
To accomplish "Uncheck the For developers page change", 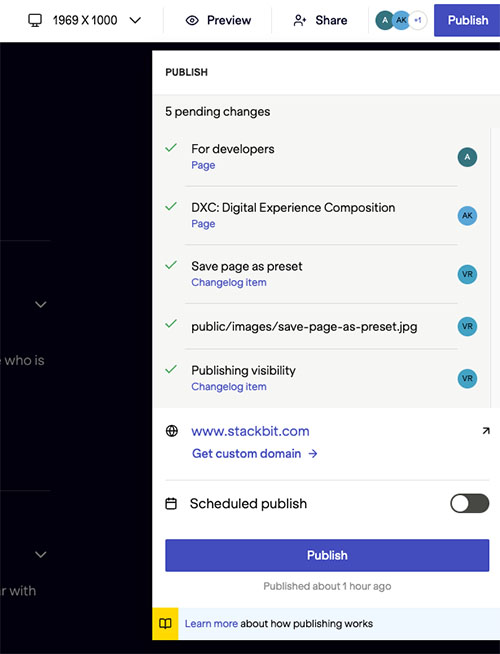I will click(x=171, y=147).
